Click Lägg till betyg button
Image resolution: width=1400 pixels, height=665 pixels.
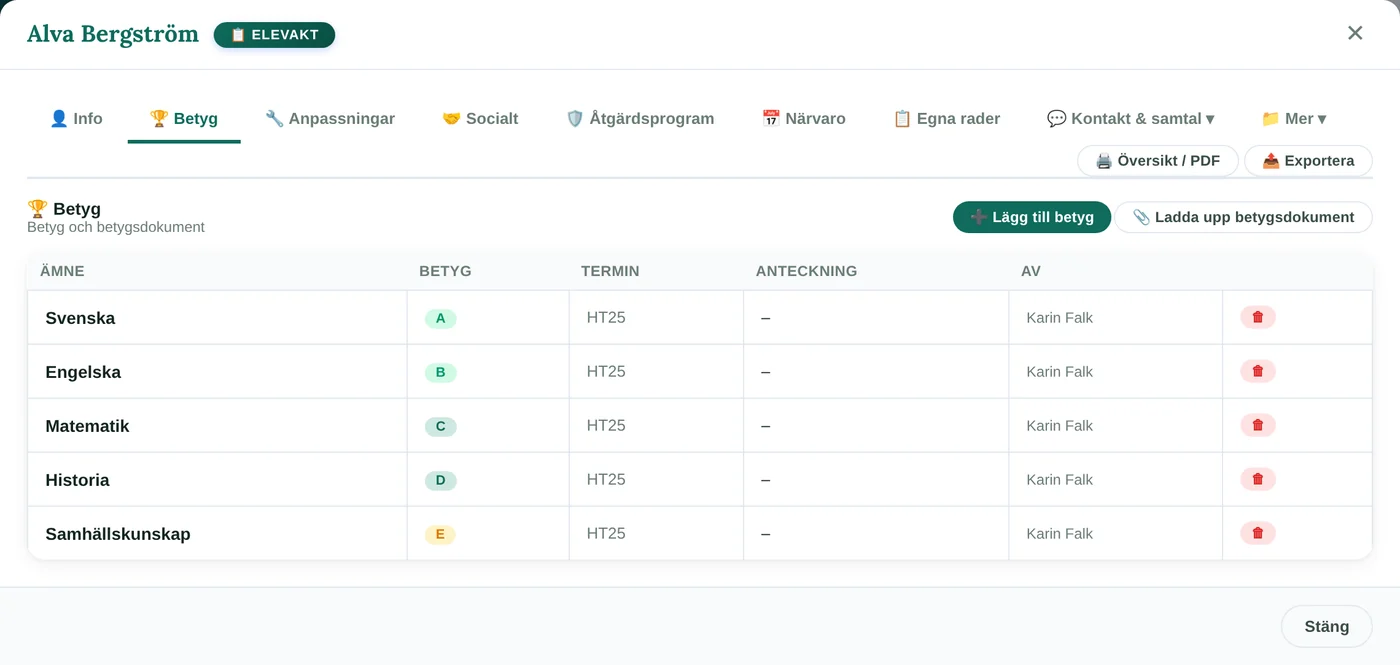1032,217
